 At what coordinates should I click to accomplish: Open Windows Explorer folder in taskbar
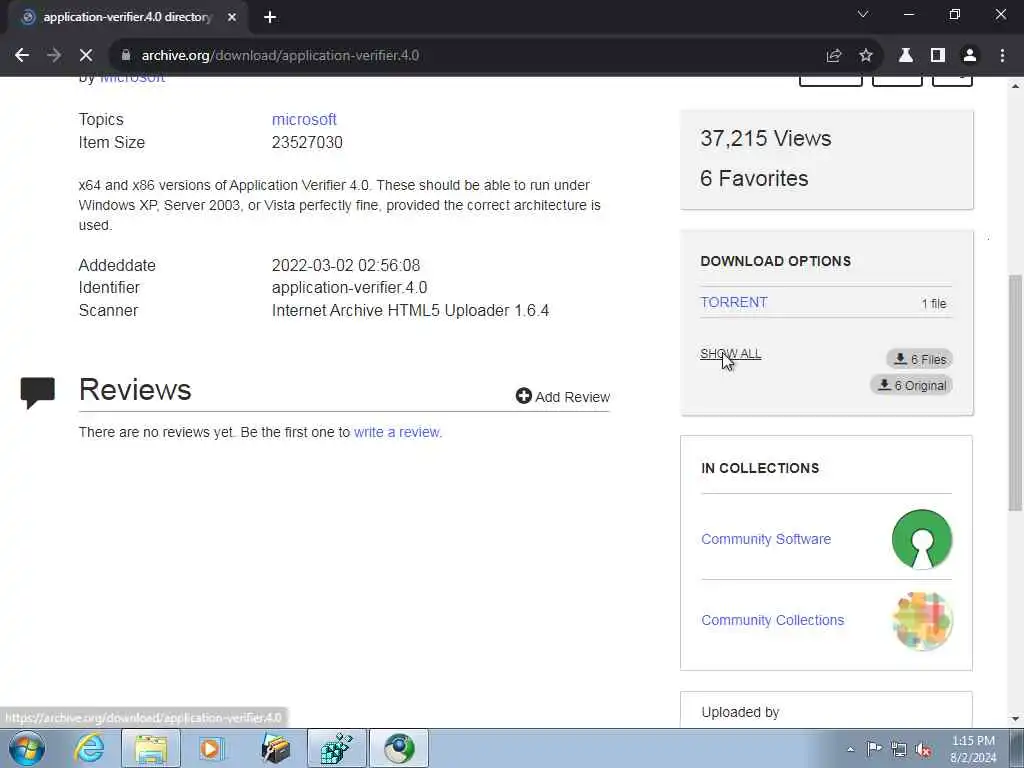151,748
